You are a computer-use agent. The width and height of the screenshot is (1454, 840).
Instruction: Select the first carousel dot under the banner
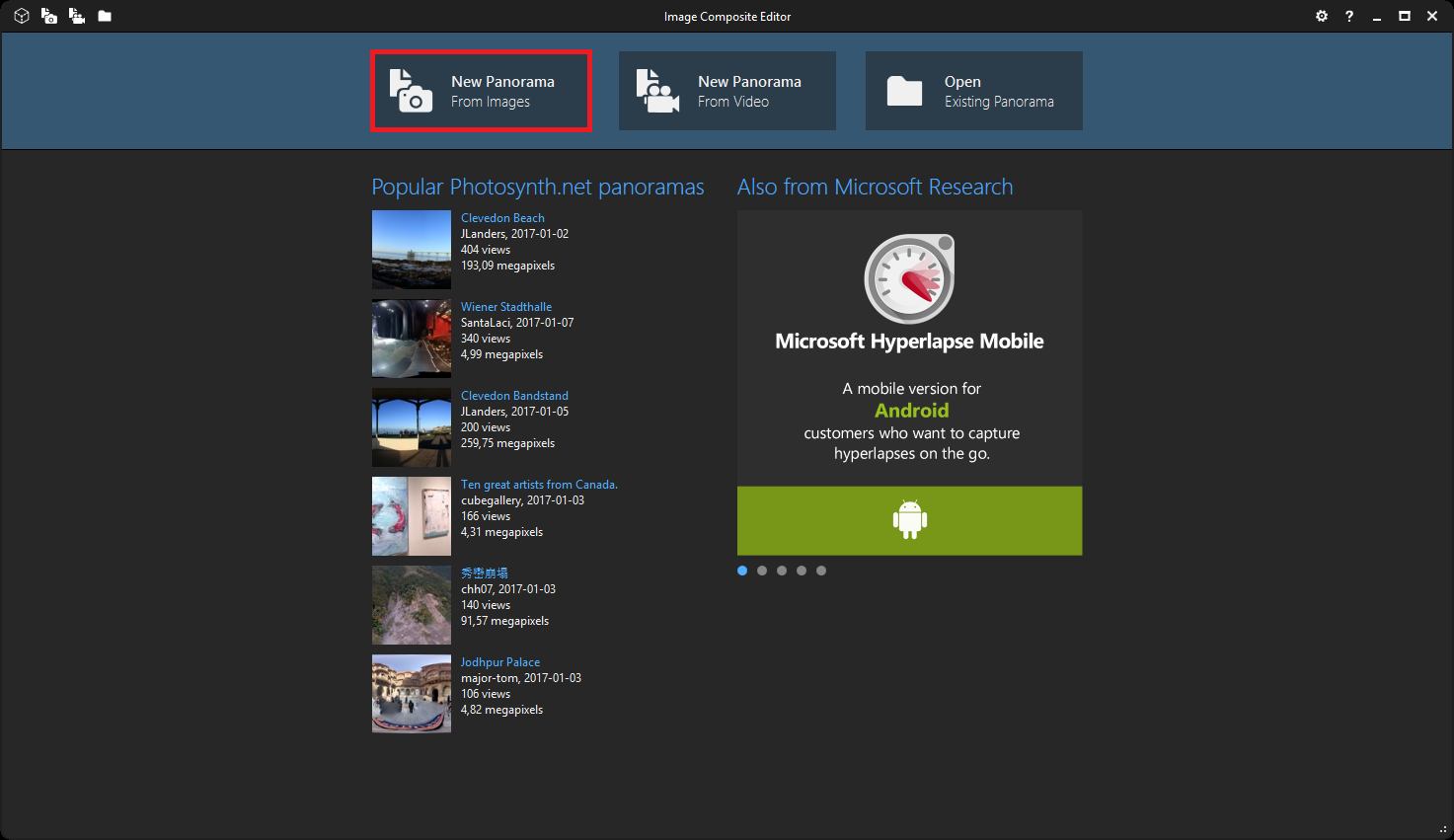coord(742,571)
